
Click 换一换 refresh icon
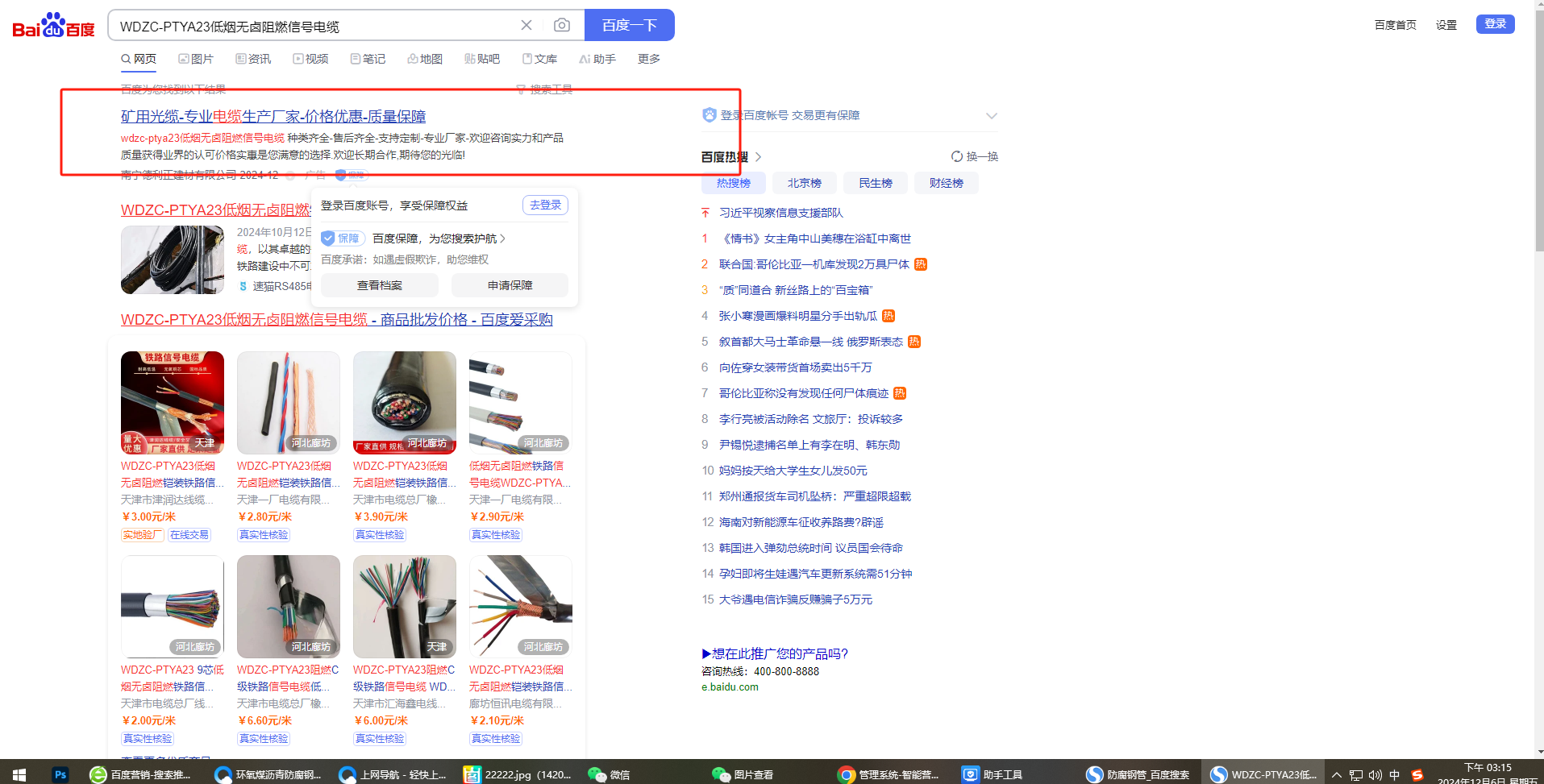coord(956,156)
